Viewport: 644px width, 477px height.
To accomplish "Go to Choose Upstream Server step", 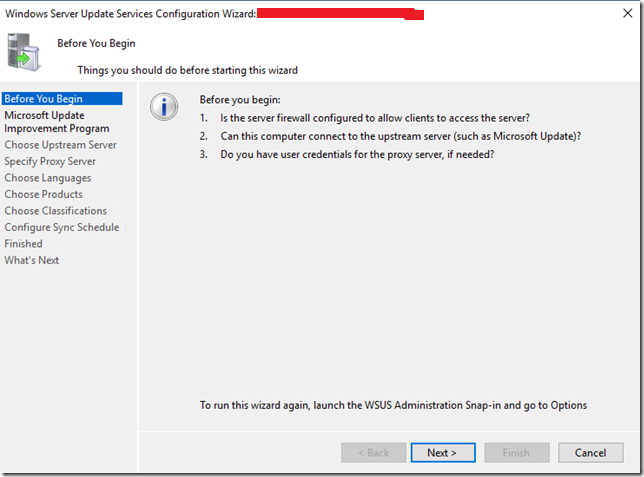I will pos(60,145).
